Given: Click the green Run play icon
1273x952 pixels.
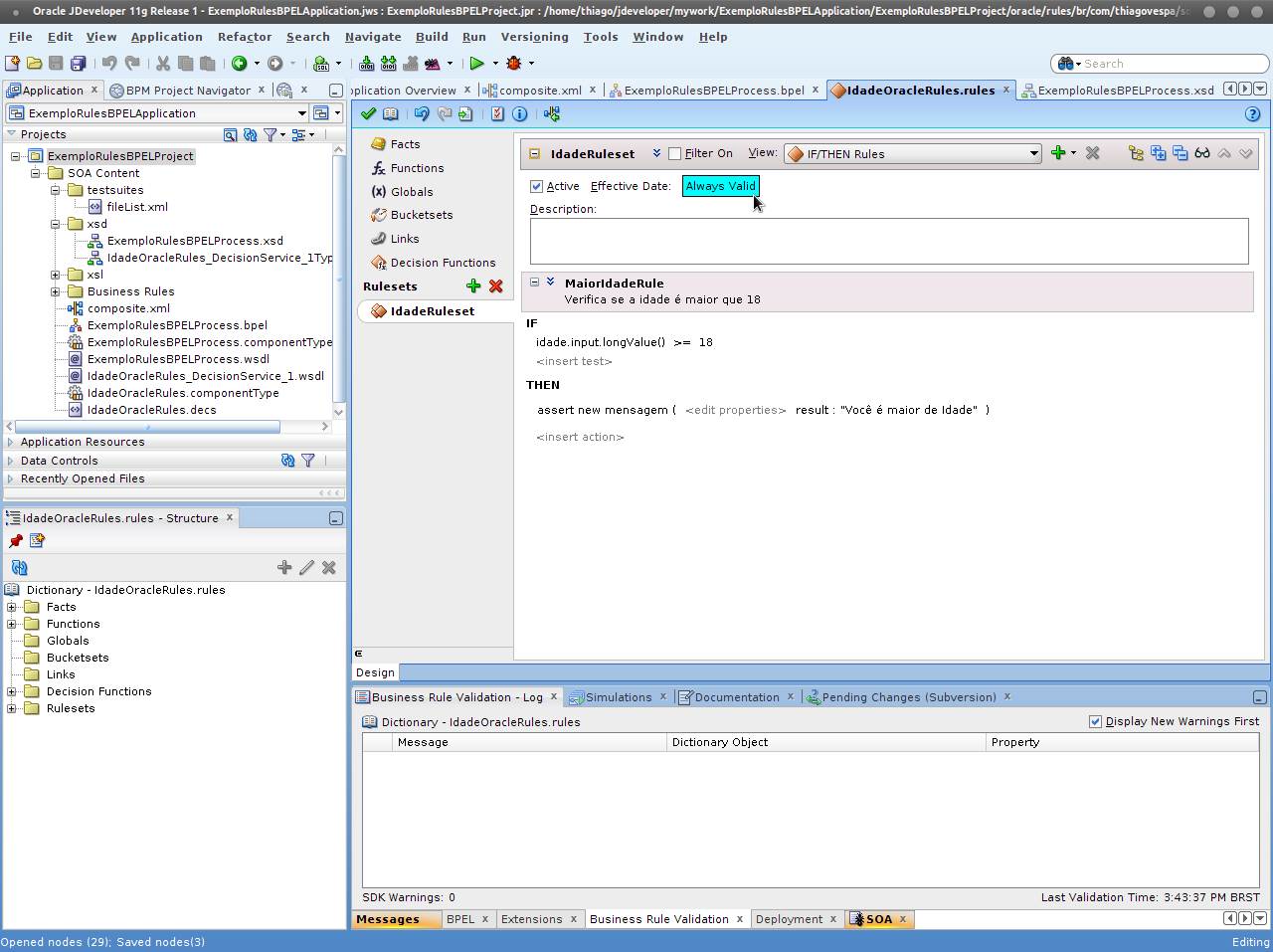Looking at the screenshot, I should tap(477, 63).
